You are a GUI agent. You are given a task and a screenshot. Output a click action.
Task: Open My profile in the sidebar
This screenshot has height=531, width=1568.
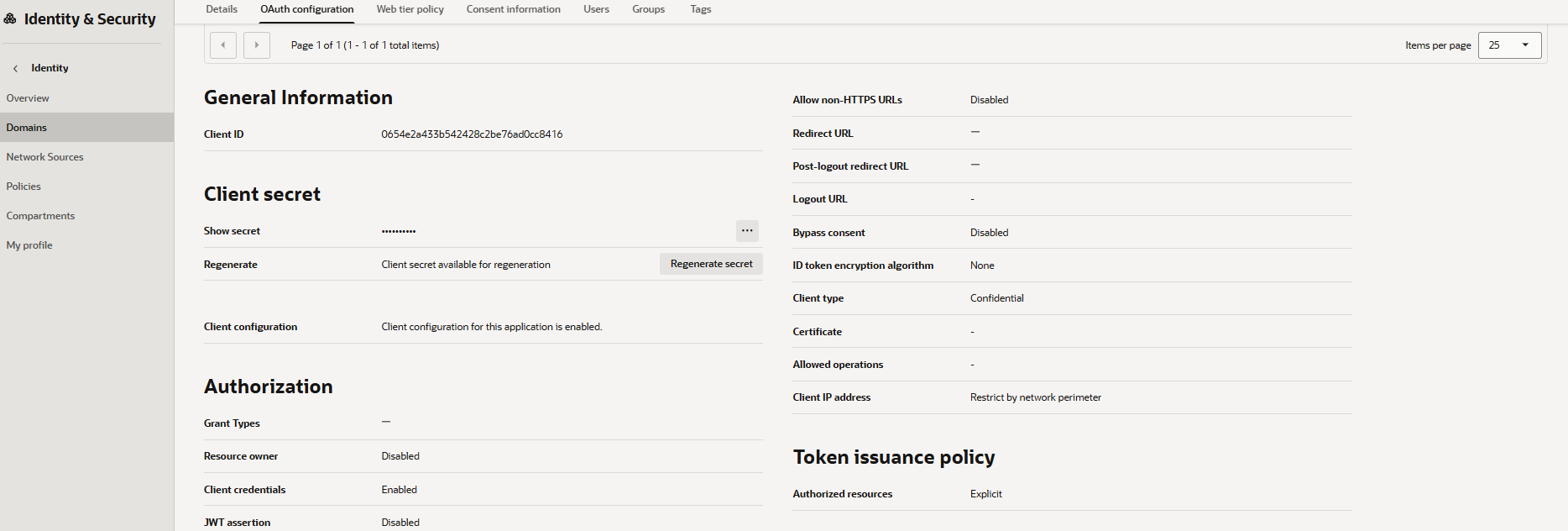(x=29, y=245)
